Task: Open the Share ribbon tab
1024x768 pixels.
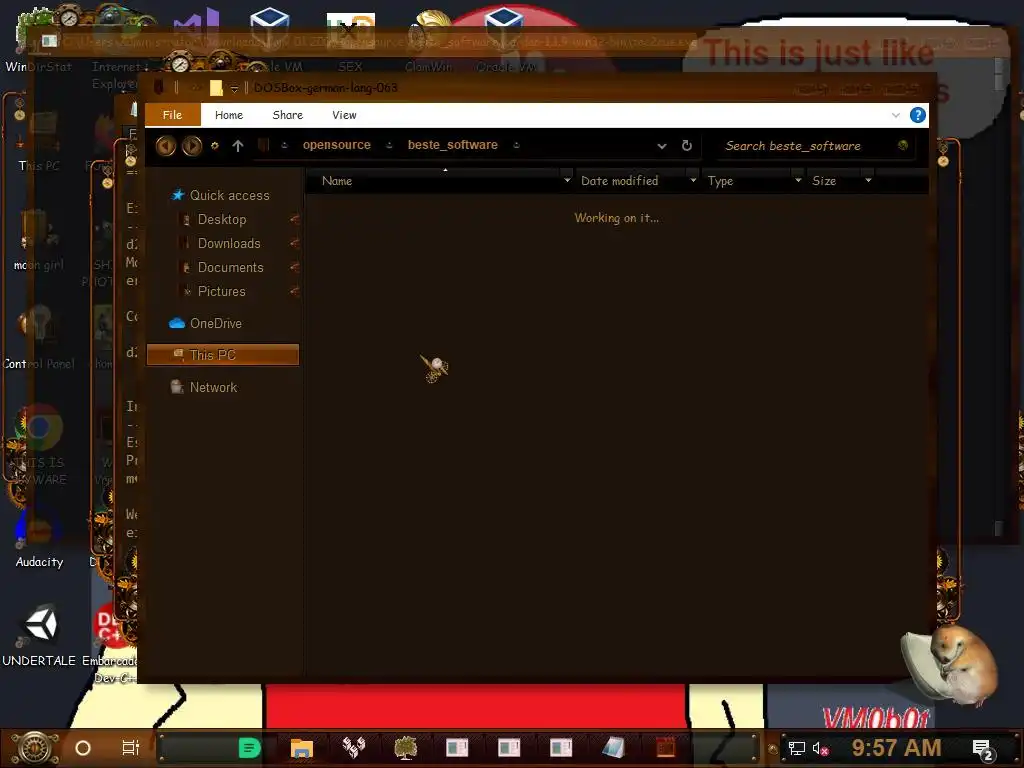Action: click(287, 115)
